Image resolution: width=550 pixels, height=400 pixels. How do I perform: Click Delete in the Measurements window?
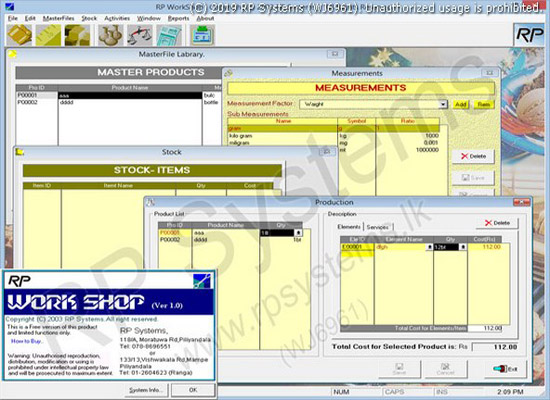pos(473,156)
